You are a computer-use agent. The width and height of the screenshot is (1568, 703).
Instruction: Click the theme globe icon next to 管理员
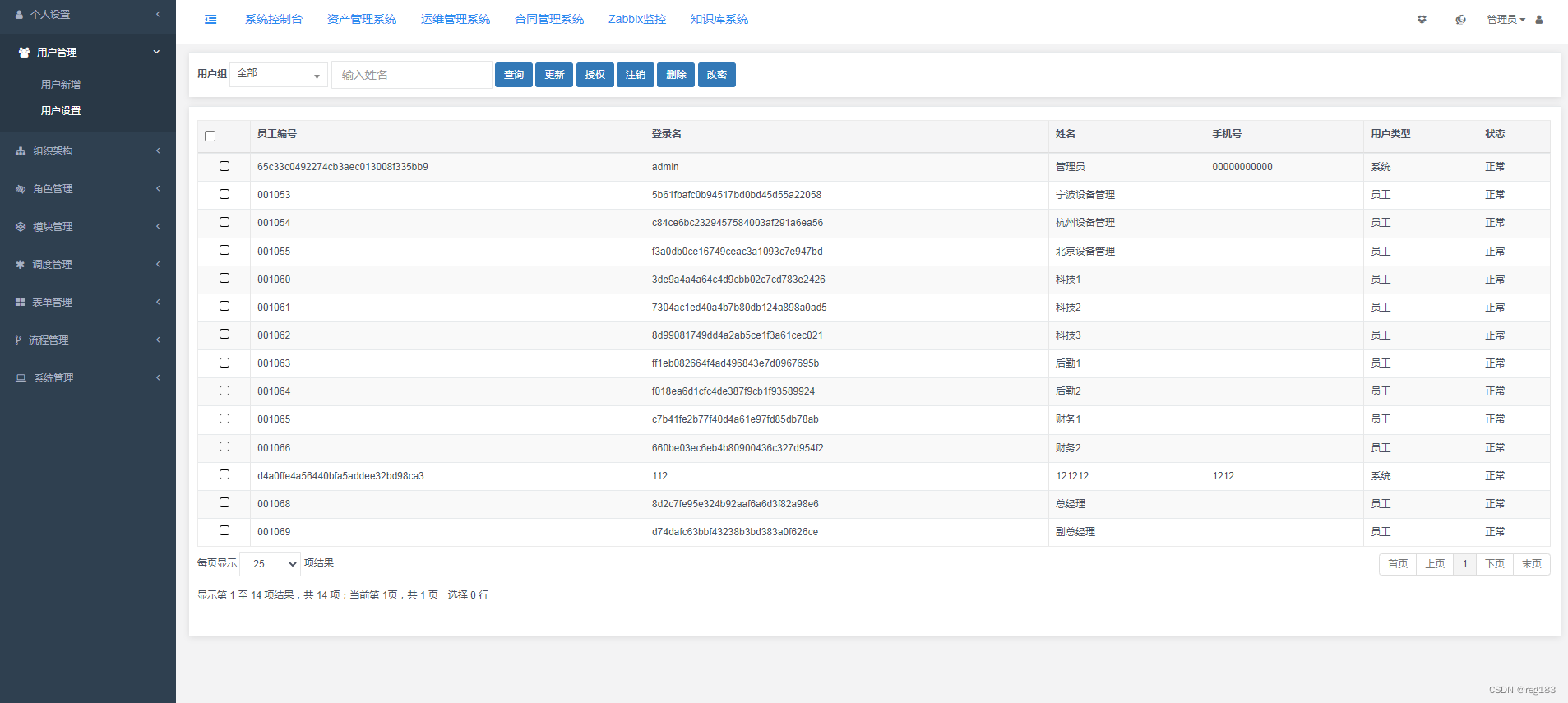[x=1460, y=19]
